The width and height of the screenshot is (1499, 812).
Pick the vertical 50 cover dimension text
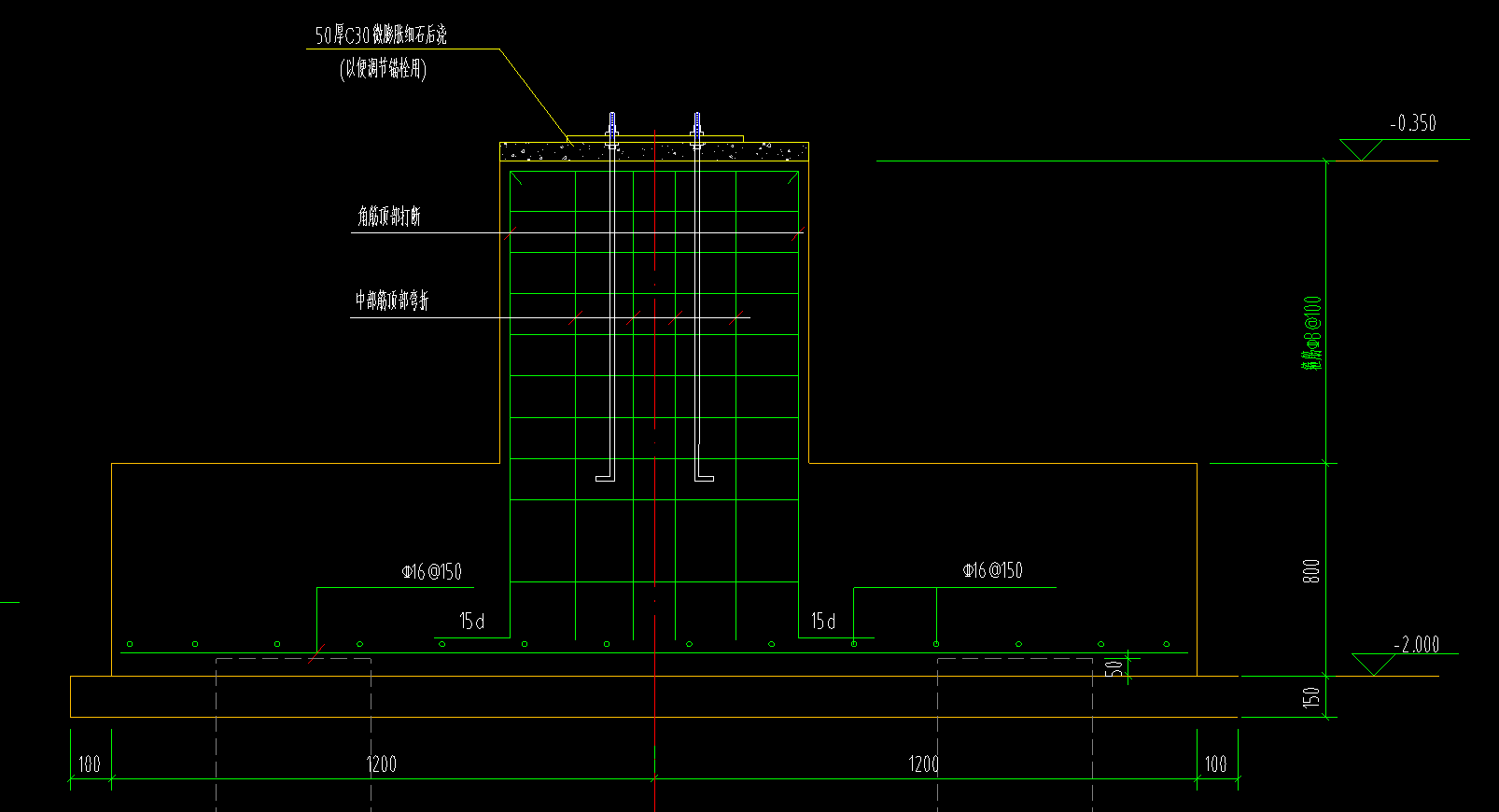tap(1114, 668)
